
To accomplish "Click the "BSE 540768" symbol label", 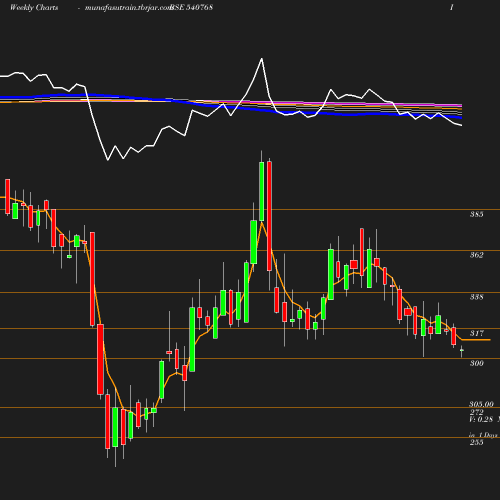I will pos(191,7).
